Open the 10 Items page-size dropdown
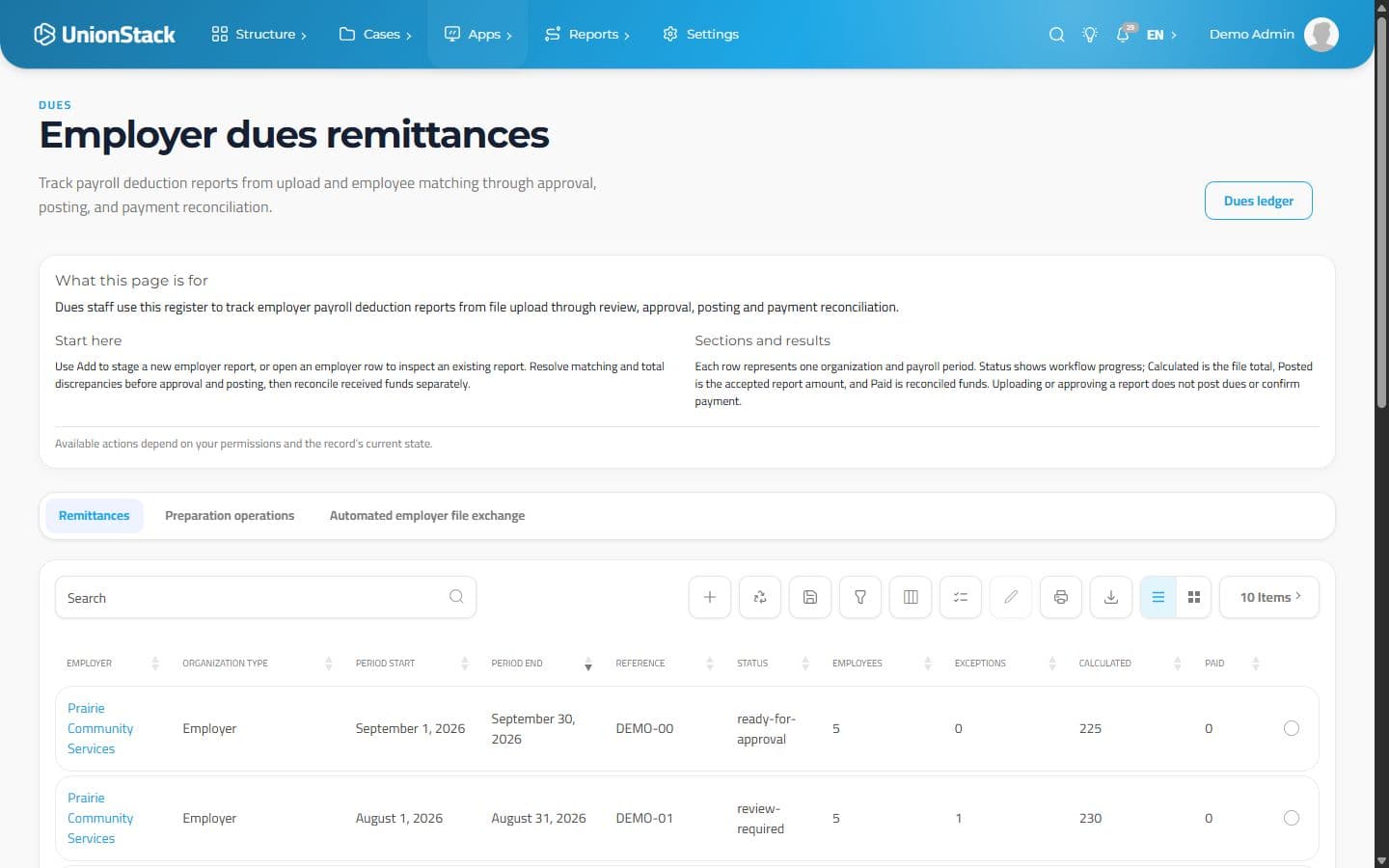The width and height of the screenshot is (1389, 868). point(1269,598)
